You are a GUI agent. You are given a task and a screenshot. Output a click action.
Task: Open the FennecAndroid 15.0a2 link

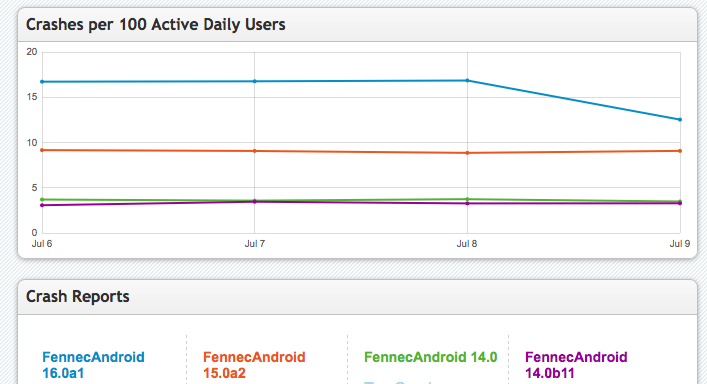click(254, 365)
